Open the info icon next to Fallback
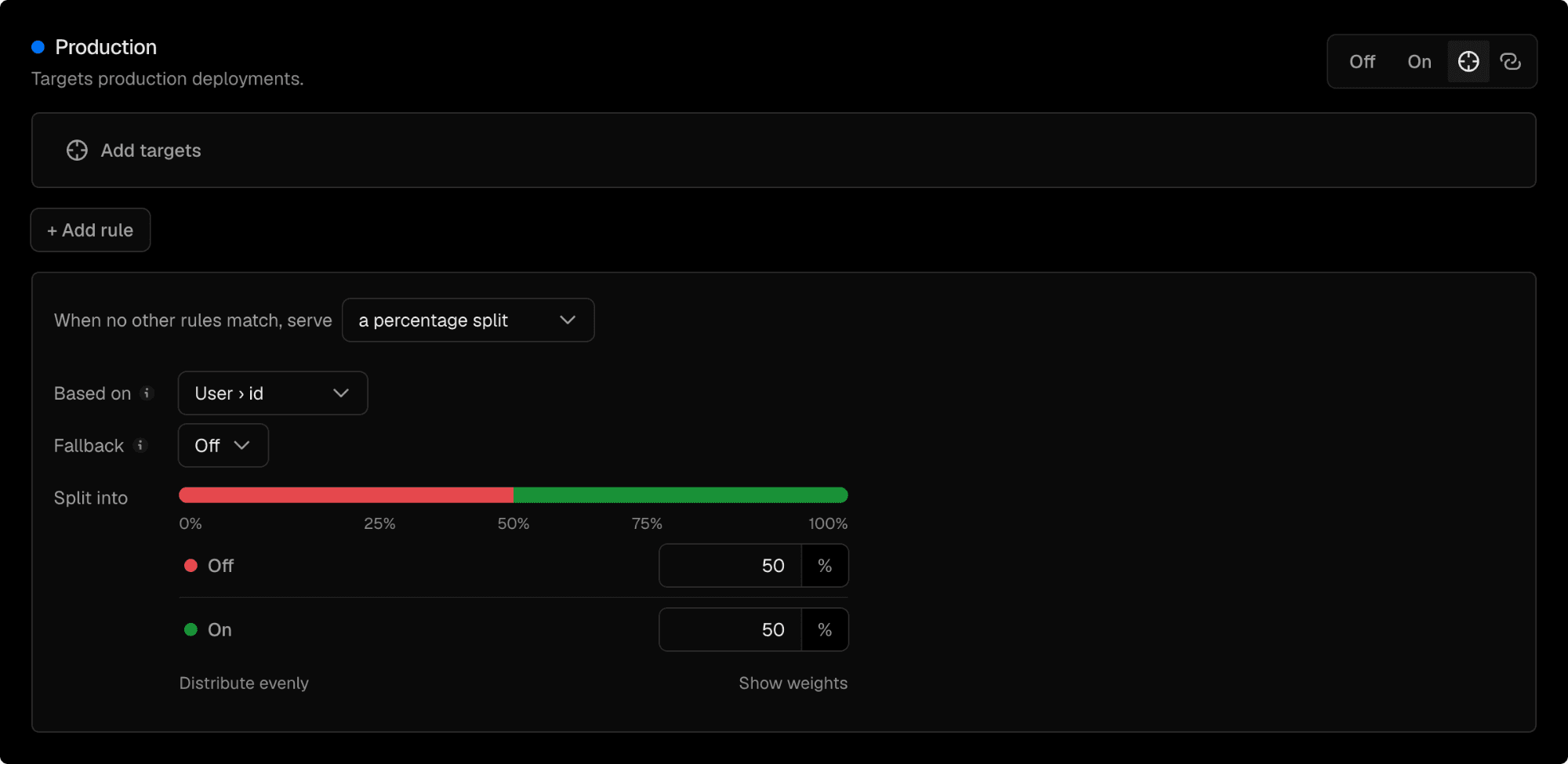This screenshot has width=1568, height=764. 140,445
